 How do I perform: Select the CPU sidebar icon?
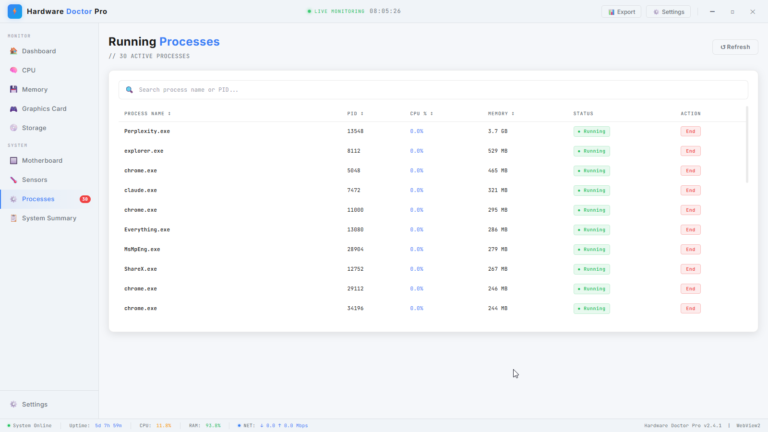tap(13, 70)
